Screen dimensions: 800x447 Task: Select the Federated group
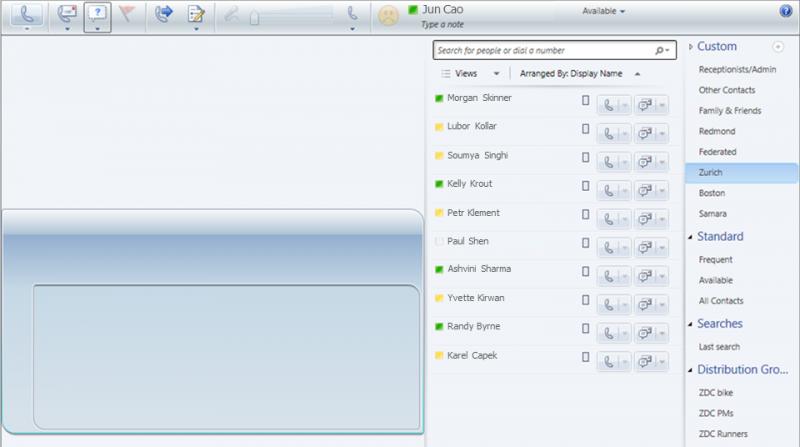click(x=717, y=152)
